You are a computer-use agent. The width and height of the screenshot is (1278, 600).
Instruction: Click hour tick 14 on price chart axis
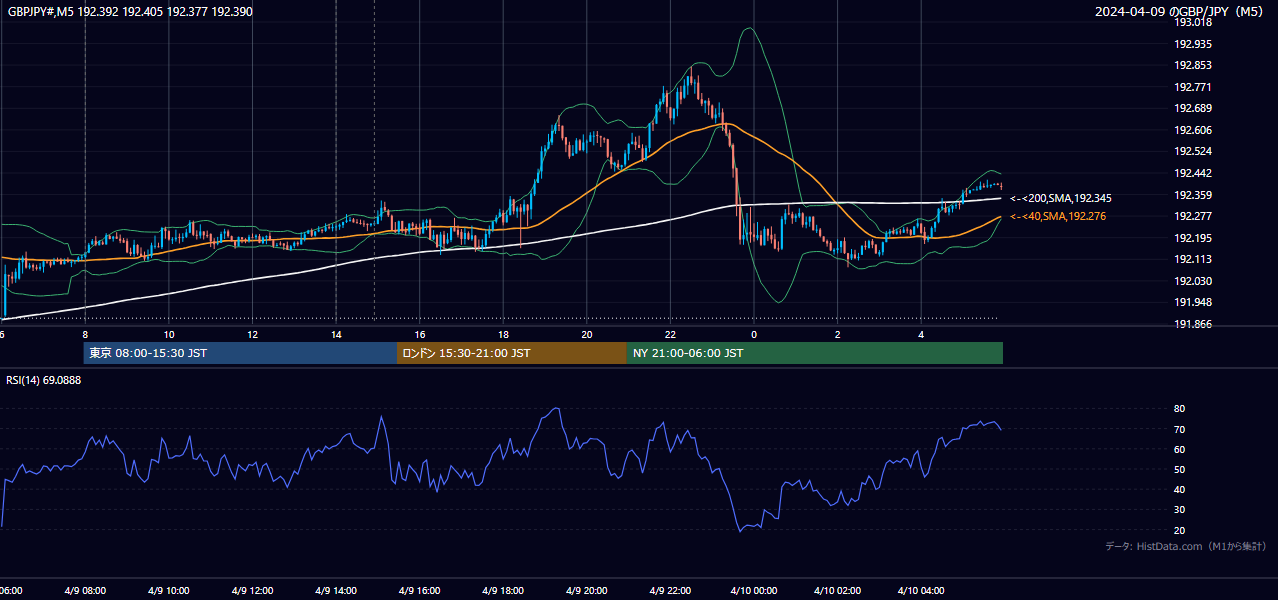pyautogui.click(x=336, y=334)
